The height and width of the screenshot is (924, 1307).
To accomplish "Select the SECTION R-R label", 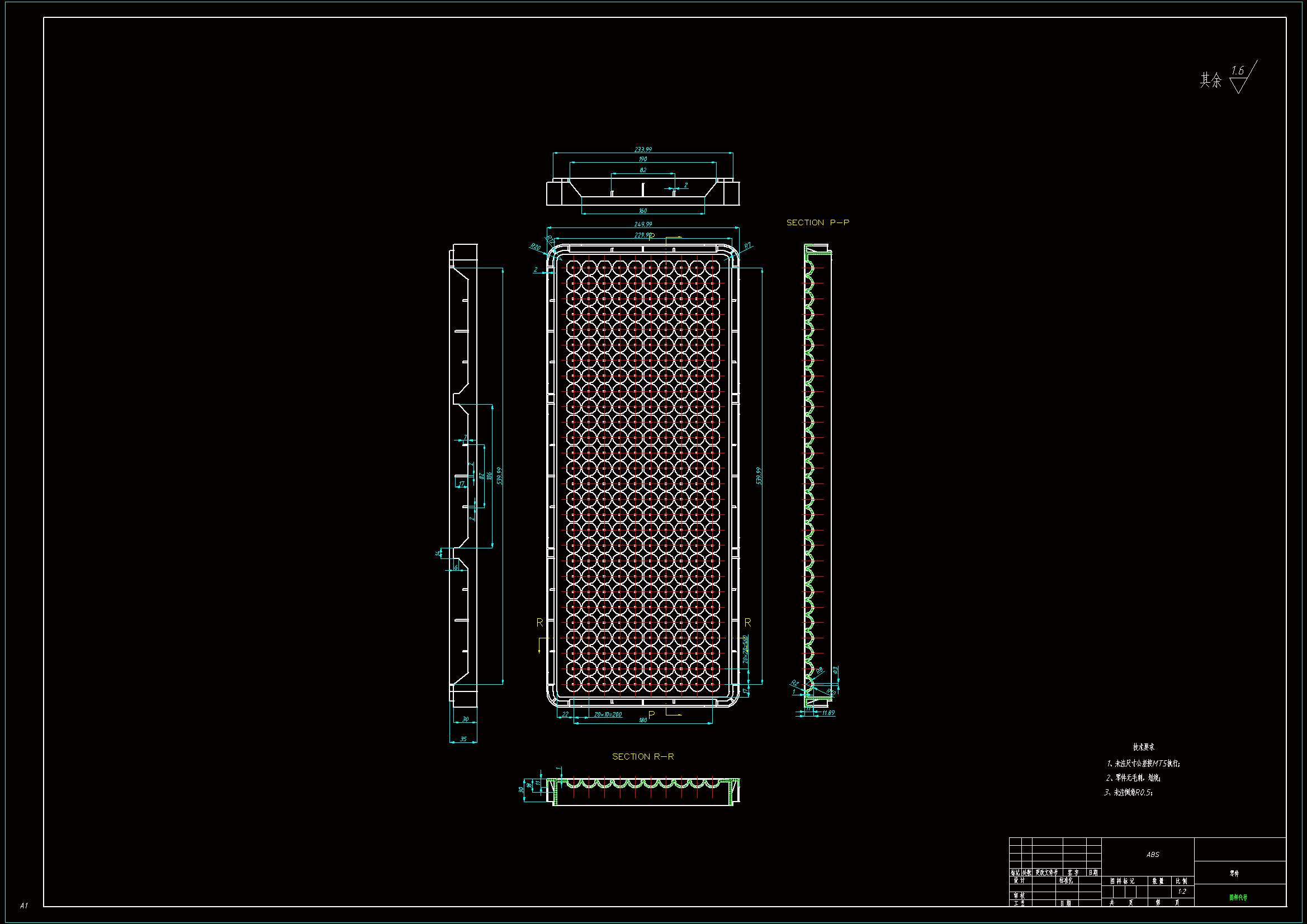I will click(x=643, y=757).
